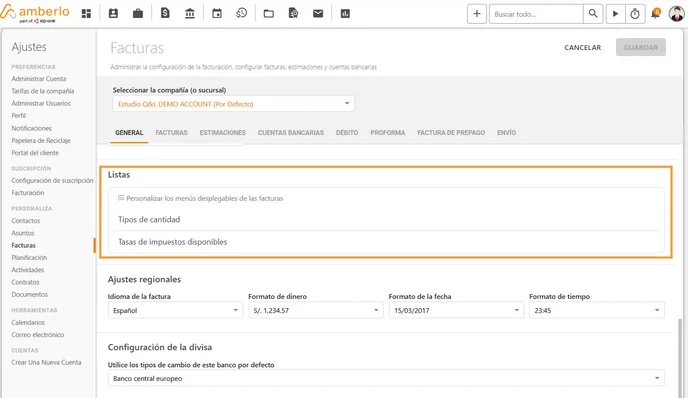
Task: Open Contactos customization settings
Action: tap(25, 221)
